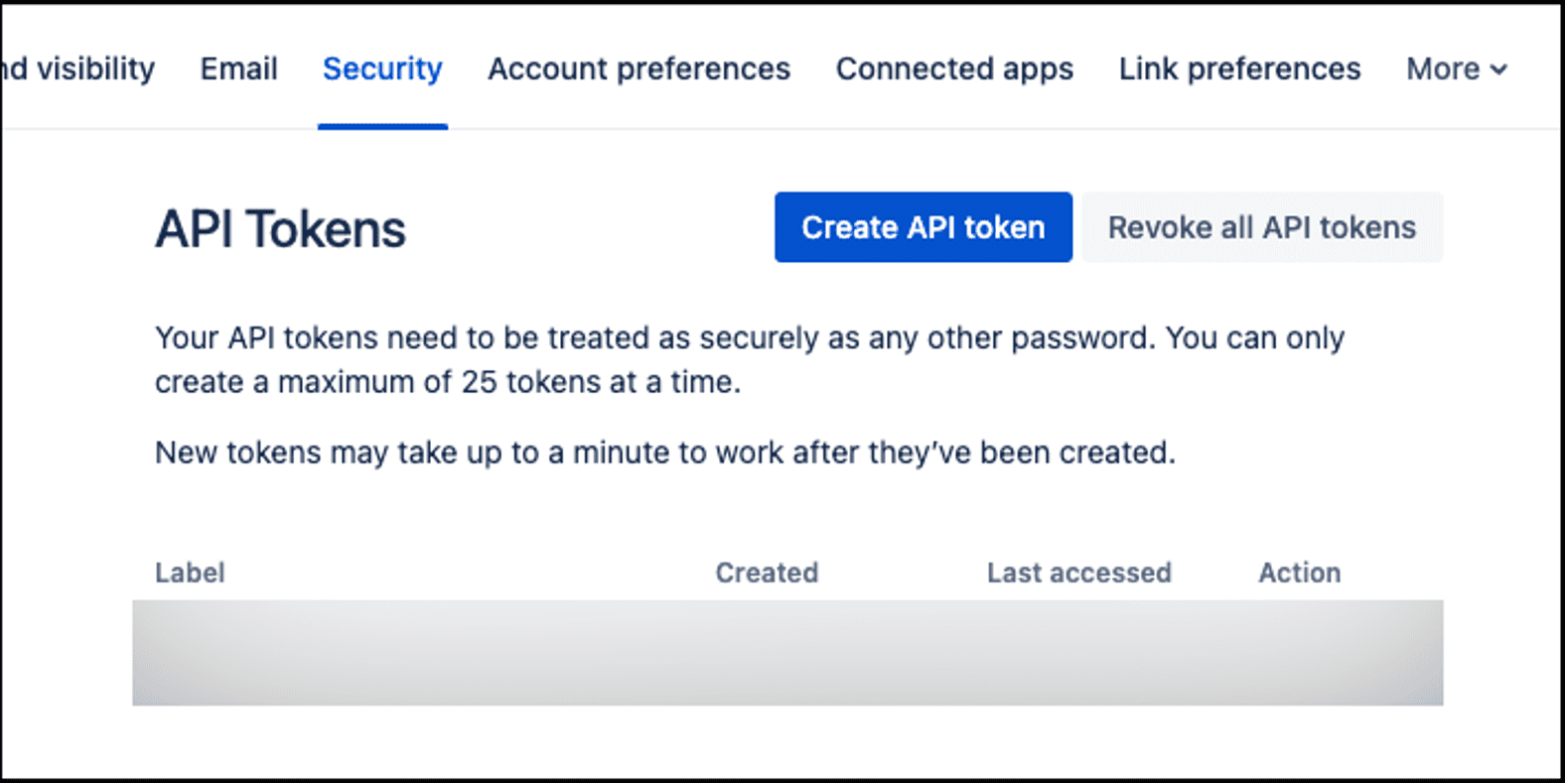
Task: Click the text about new tokens taking a minute
Action: [x=665, y=453]
